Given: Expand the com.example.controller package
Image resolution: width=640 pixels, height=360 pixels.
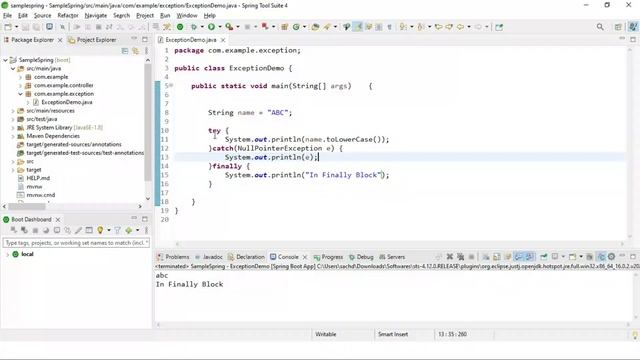Looking at the screenshot, I should (20, 85).
